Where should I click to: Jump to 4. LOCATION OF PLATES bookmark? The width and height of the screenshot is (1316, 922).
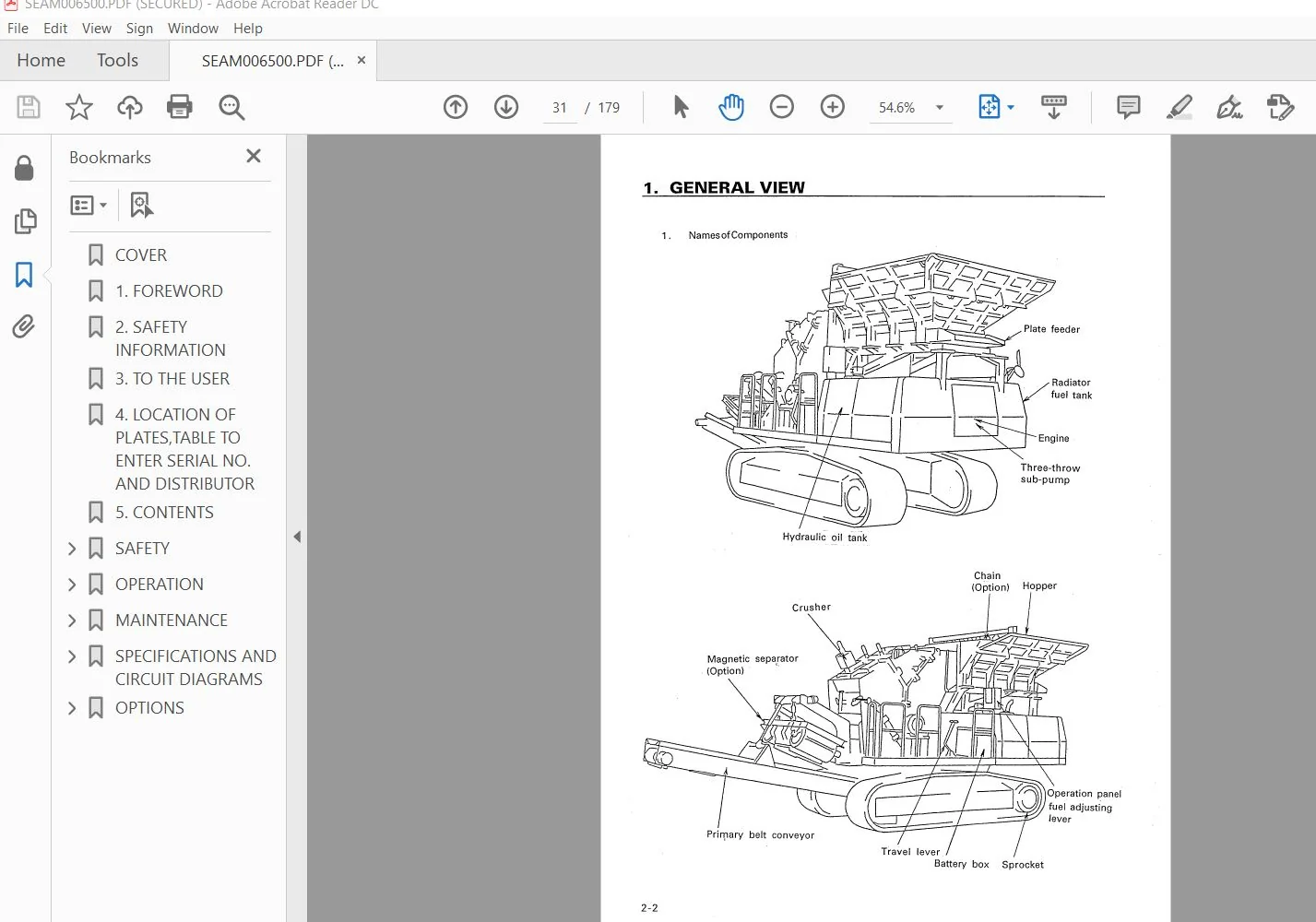(x=184, y=449)
